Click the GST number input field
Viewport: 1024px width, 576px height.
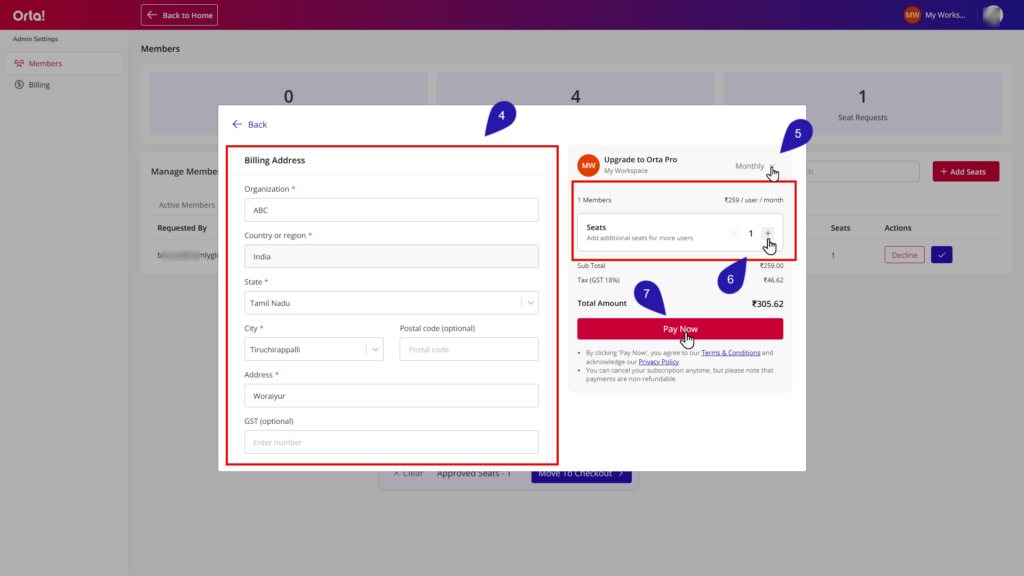click(391, 442)
